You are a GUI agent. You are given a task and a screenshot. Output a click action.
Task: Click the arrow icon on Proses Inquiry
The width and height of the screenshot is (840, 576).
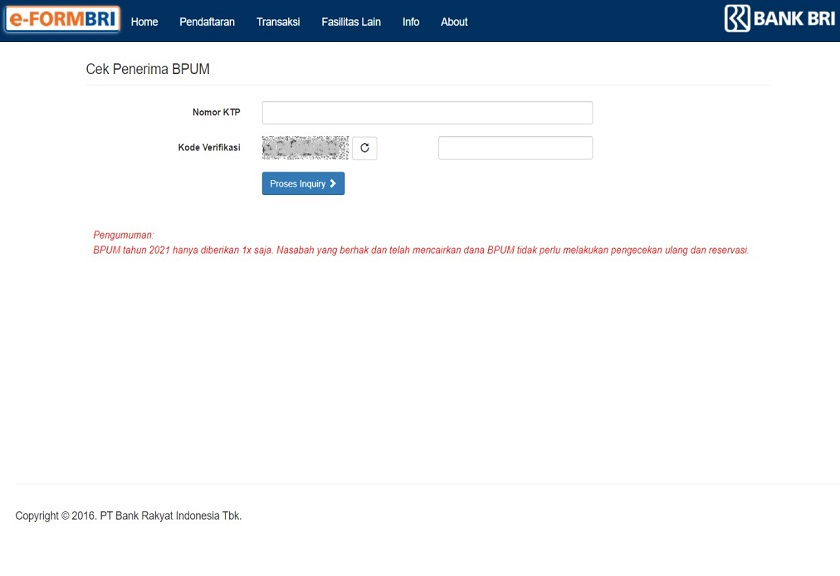pos(333,184)
